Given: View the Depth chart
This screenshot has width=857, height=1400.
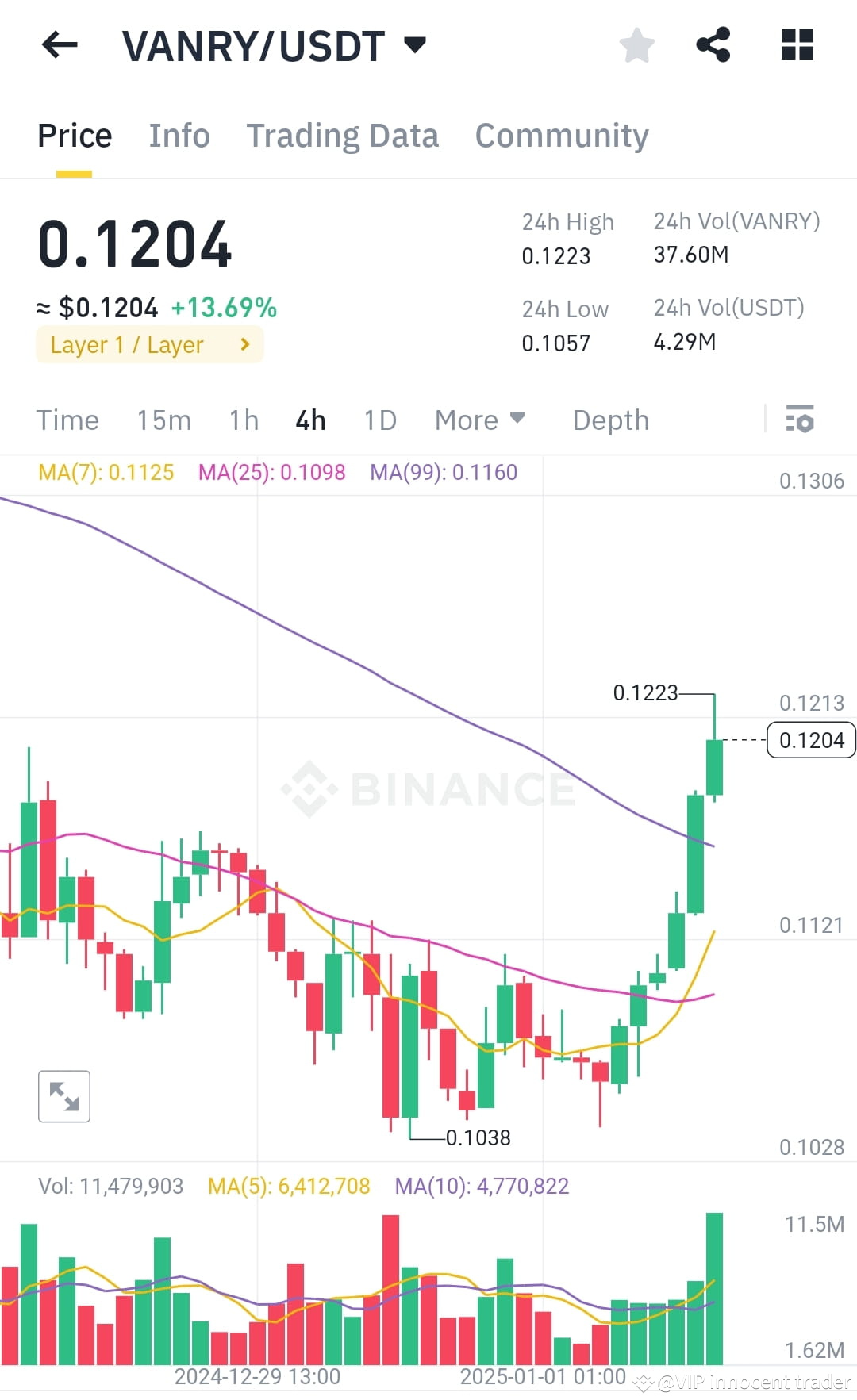Looking at the screenshot, I should (x=609, y=420).
